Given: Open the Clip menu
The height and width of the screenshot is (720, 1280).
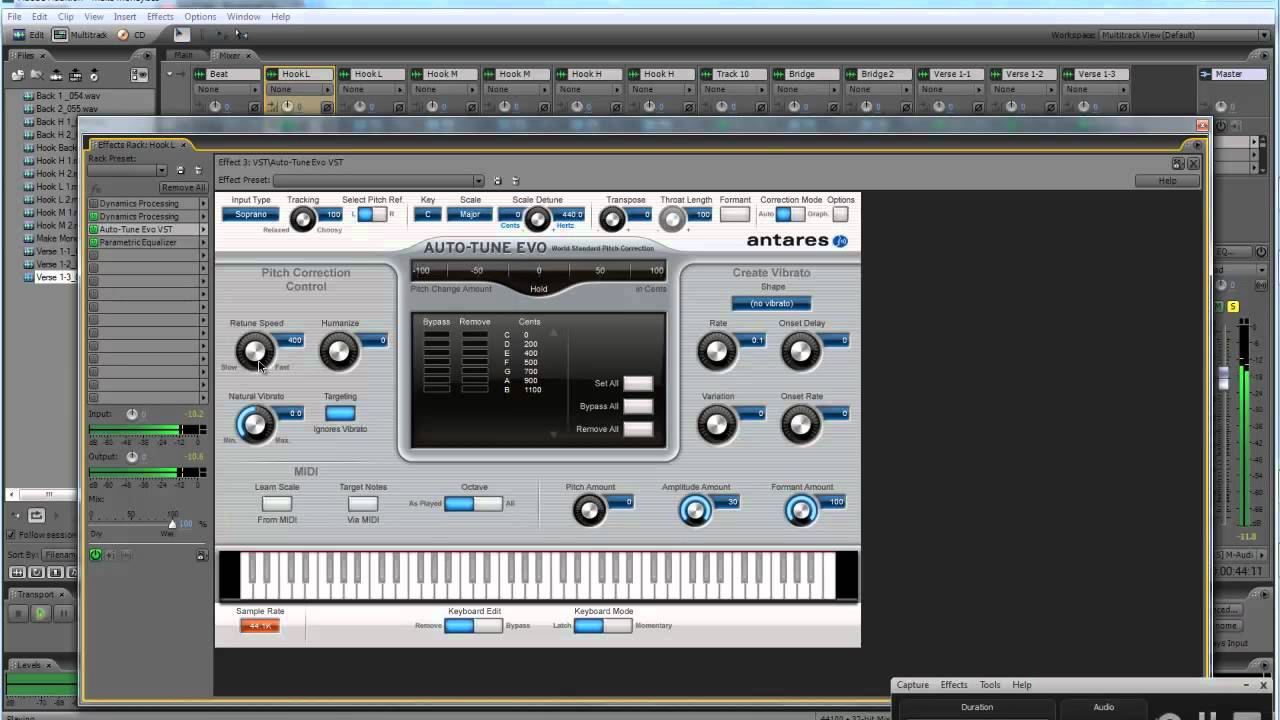Looking at the screenshot, I should tap(66, 17).
